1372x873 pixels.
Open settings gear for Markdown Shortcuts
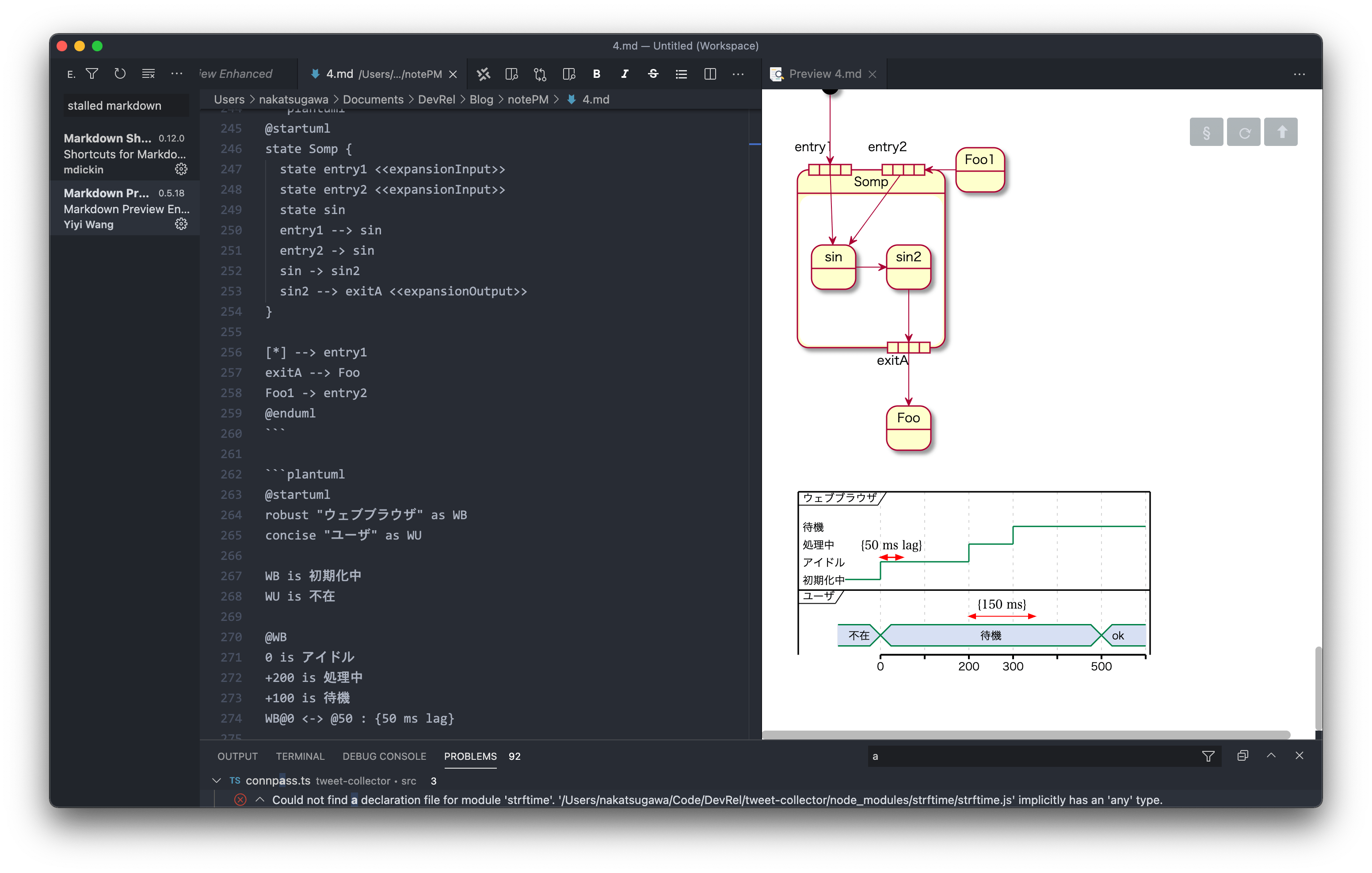181,169
